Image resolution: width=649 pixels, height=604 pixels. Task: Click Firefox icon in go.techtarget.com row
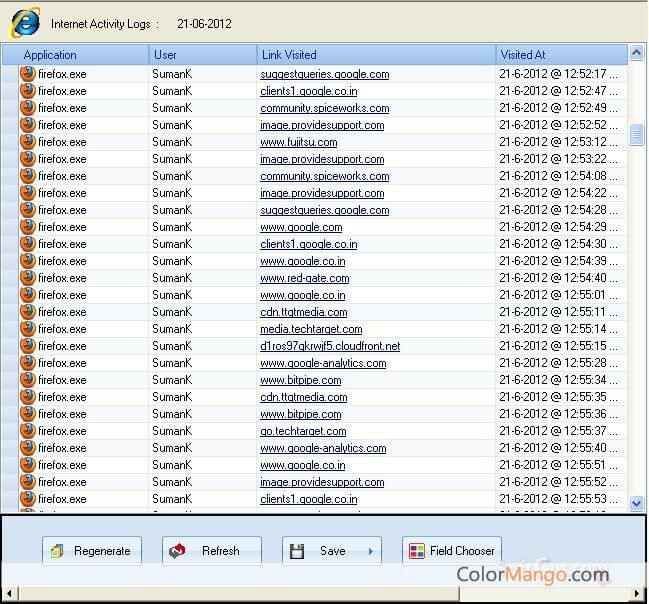coord(28,431)
